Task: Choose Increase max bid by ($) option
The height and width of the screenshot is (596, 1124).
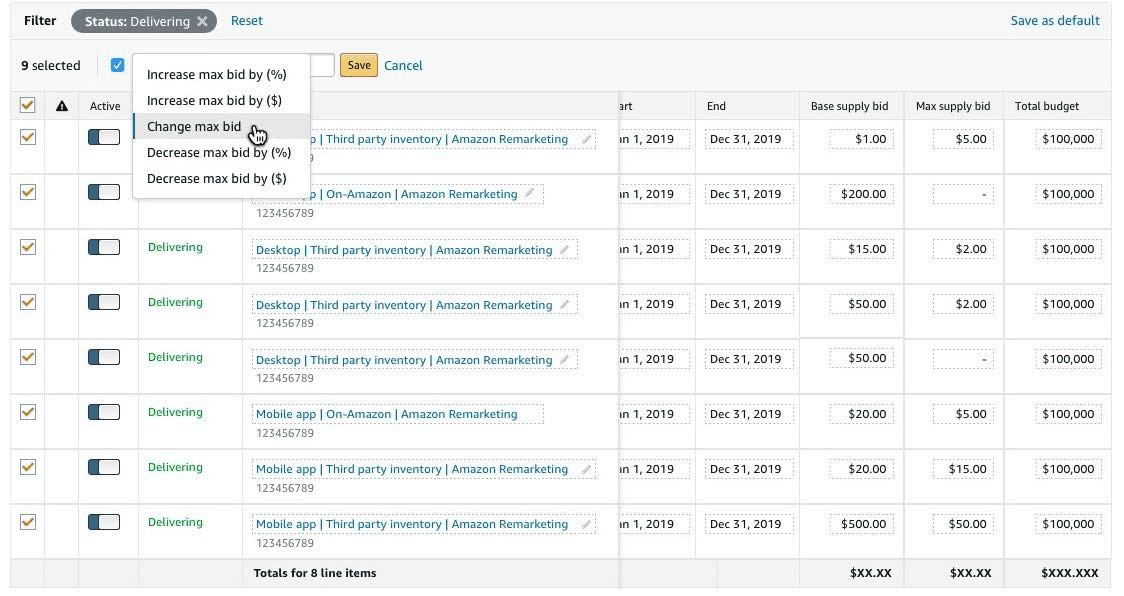Action: (216, 100)
